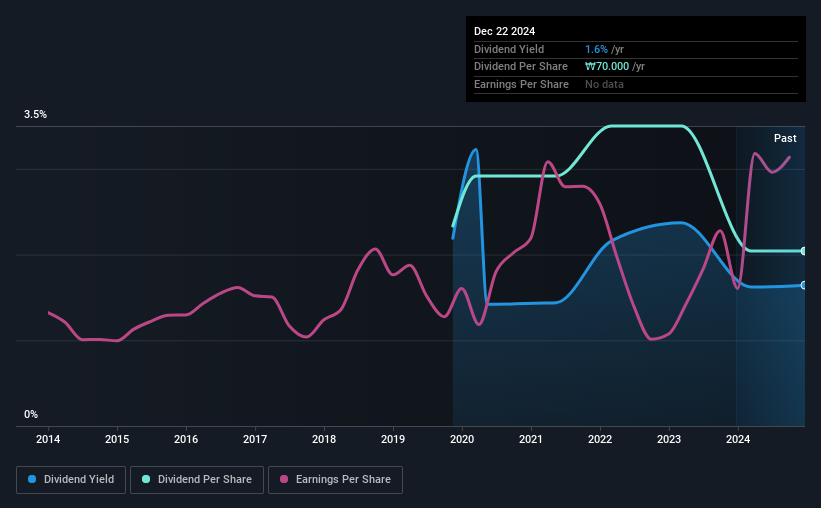Select the teal endpoint marker for Dividend Per Share
The image size is (821, 508).
tap(804, 251)
